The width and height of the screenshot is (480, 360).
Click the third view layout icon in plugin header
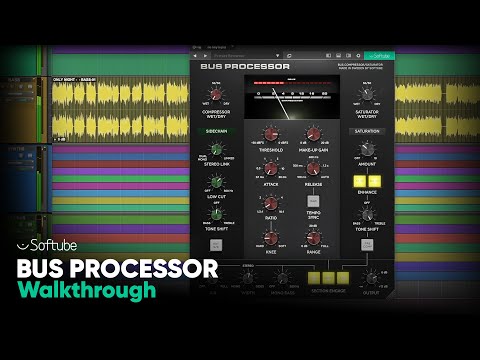tap(348, 56)
